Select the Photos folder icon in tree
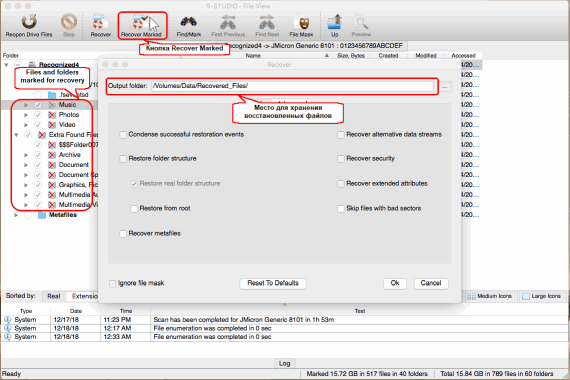570x380 pixels. coord(52,115)
